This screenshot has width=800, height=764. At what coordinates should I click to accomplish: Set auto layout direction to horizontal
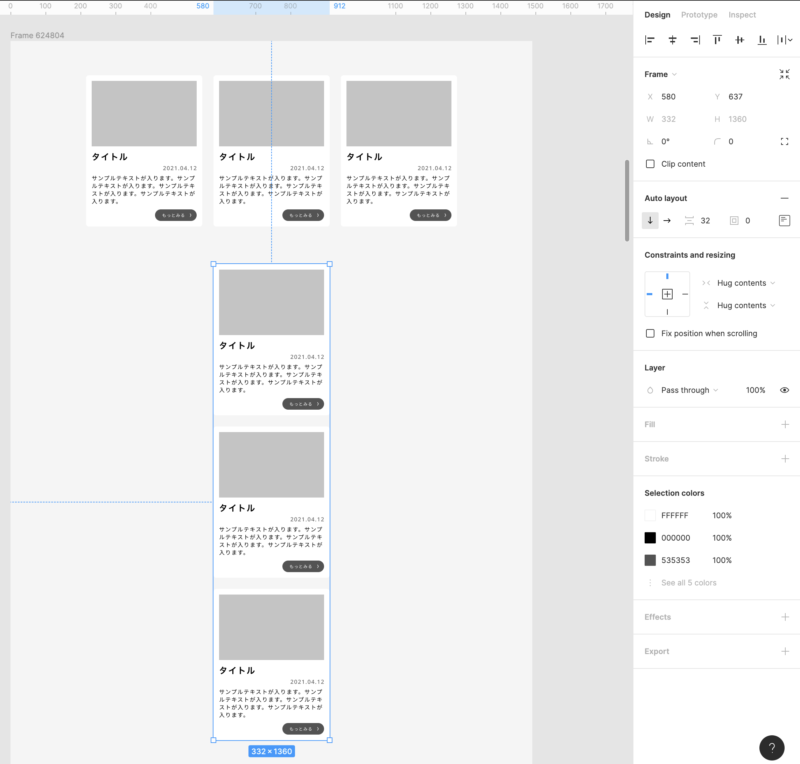click(x=667, y=220)
